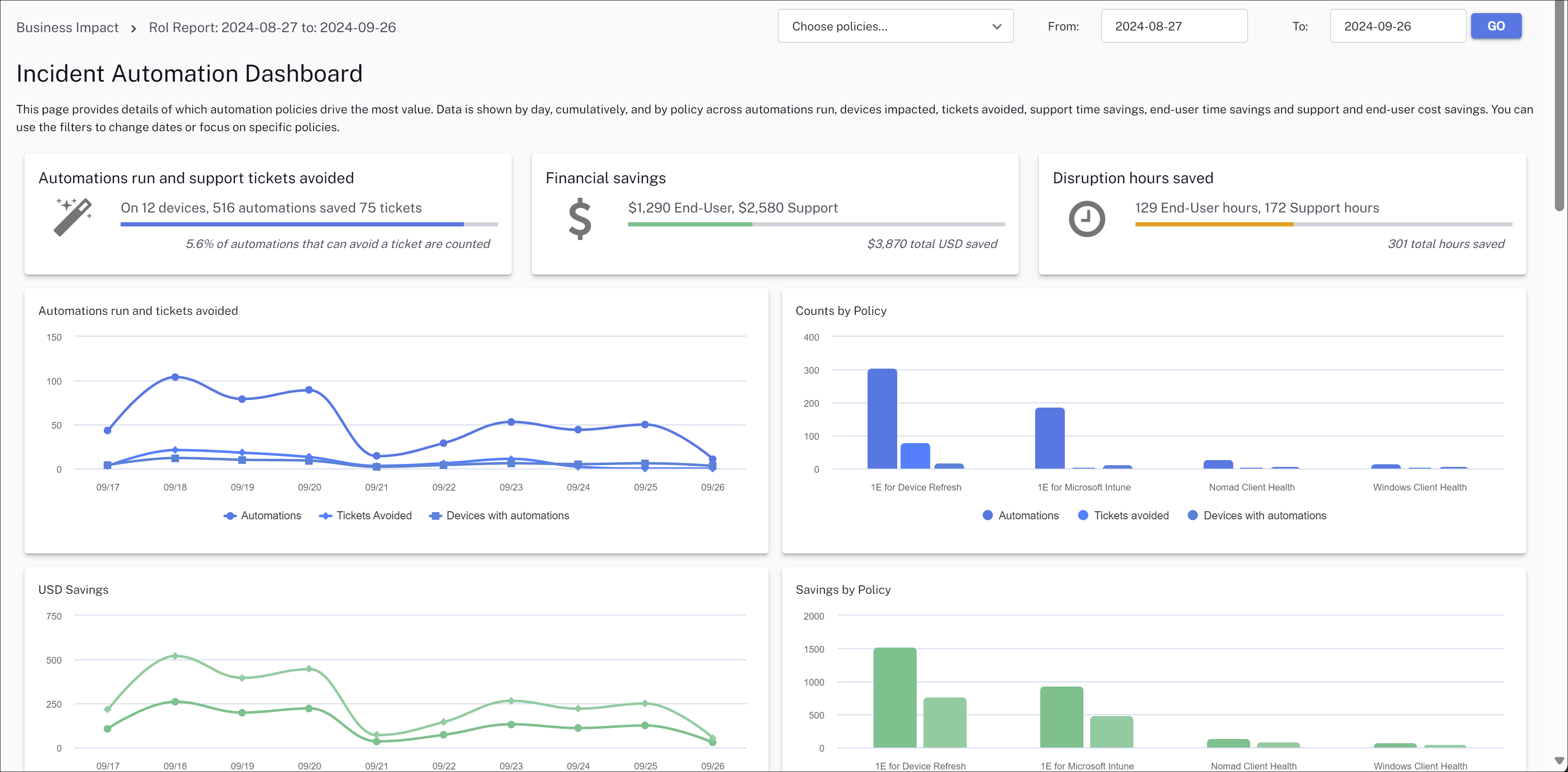1568x772 pixels.
Task: Toggle Devices with automations in Counts by Policy
Action: click(x=1264, y=516)
